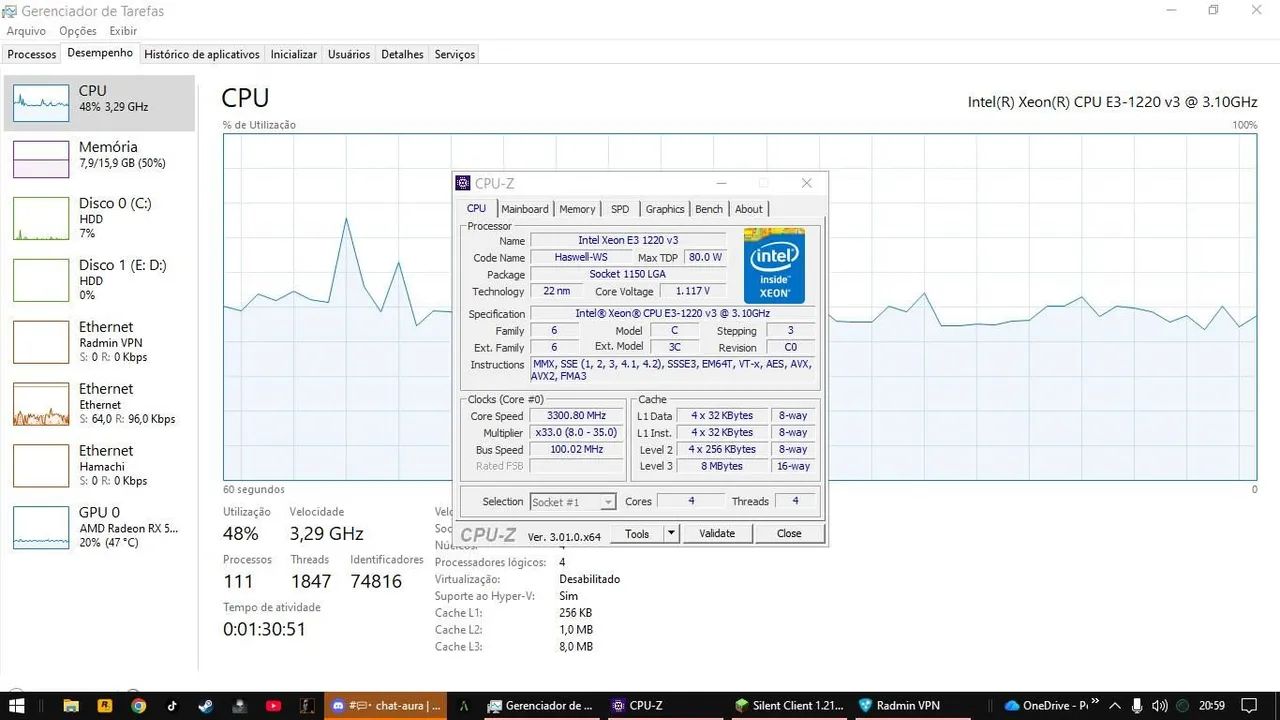Open the Exibir menu
1280x720 pixels.
123,31
